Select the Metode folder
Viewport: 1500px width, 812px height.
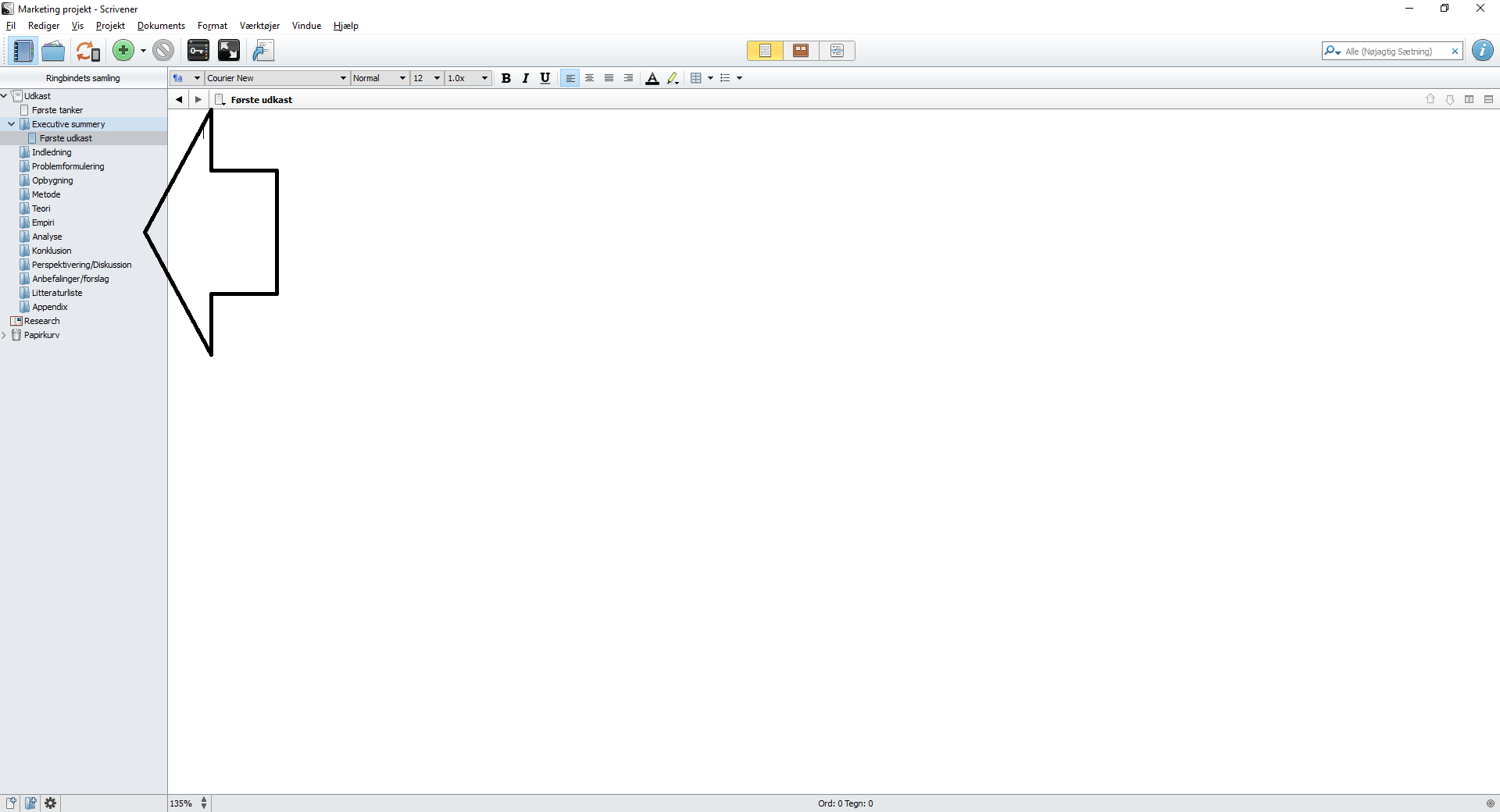click(x=46, y=194)
